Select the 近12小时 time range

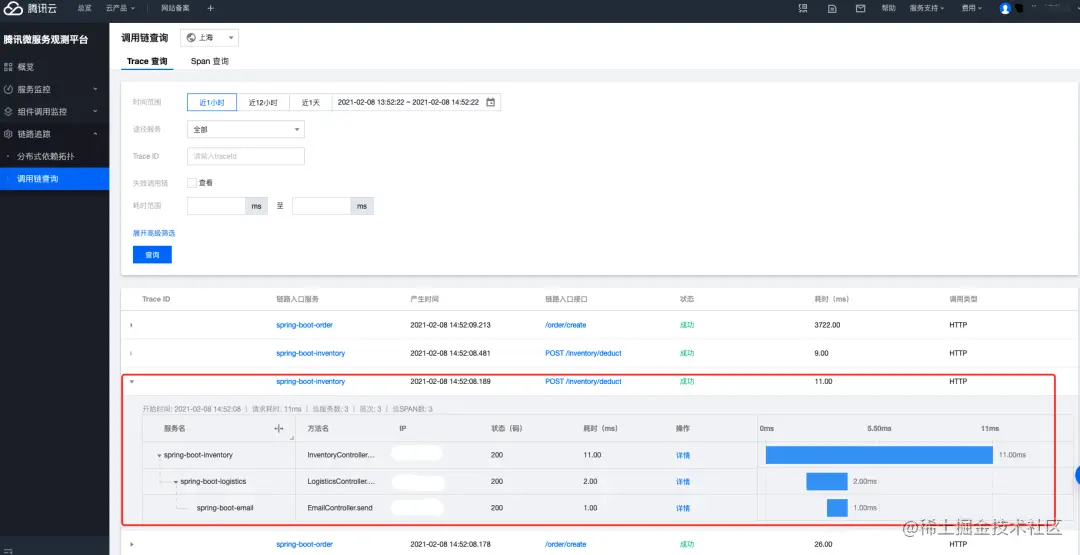click(x=263, y=102)
